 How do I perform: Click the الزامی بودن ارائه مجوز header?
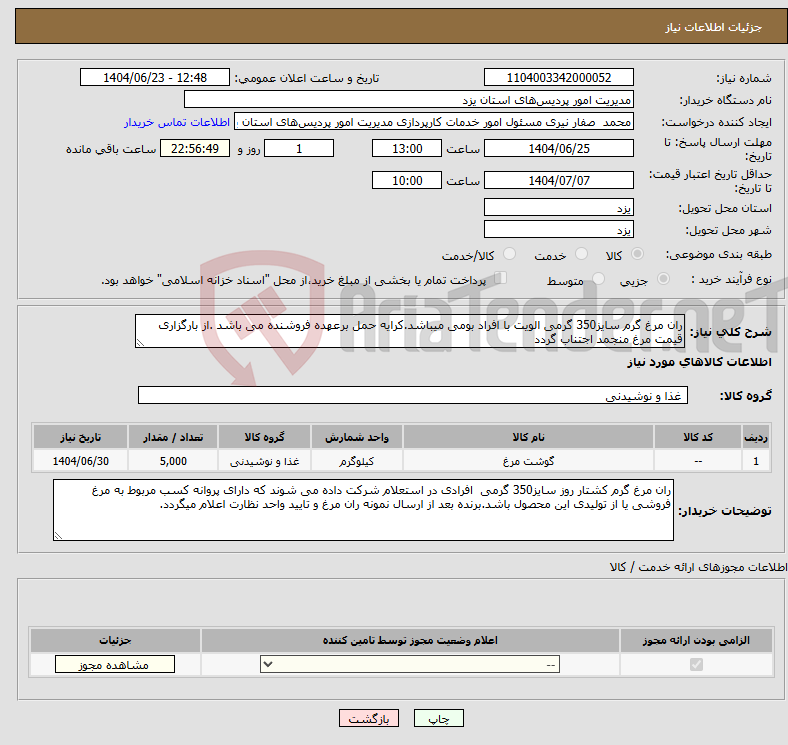(696, 640)
